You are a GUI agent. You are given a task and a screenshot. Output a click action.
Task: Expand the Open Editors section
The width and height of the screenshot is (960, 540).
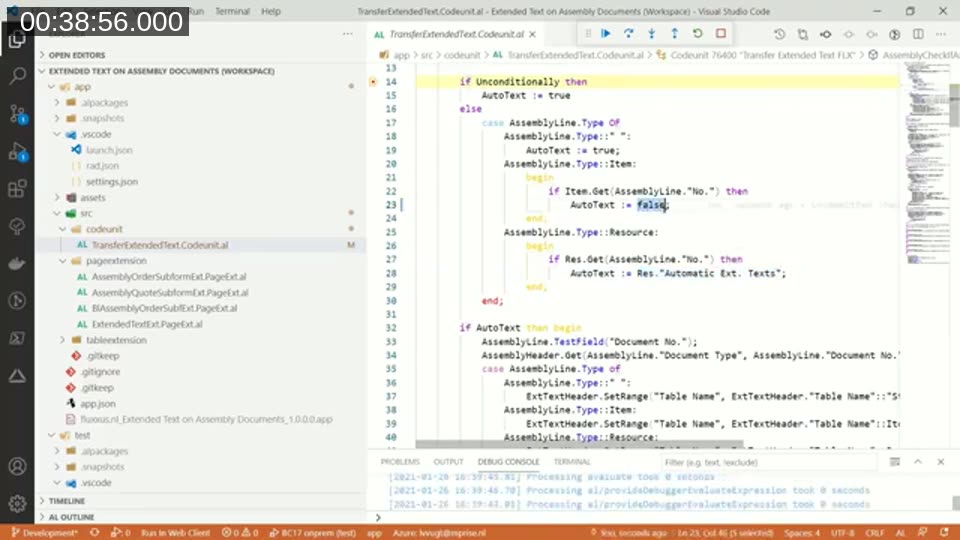77,55
